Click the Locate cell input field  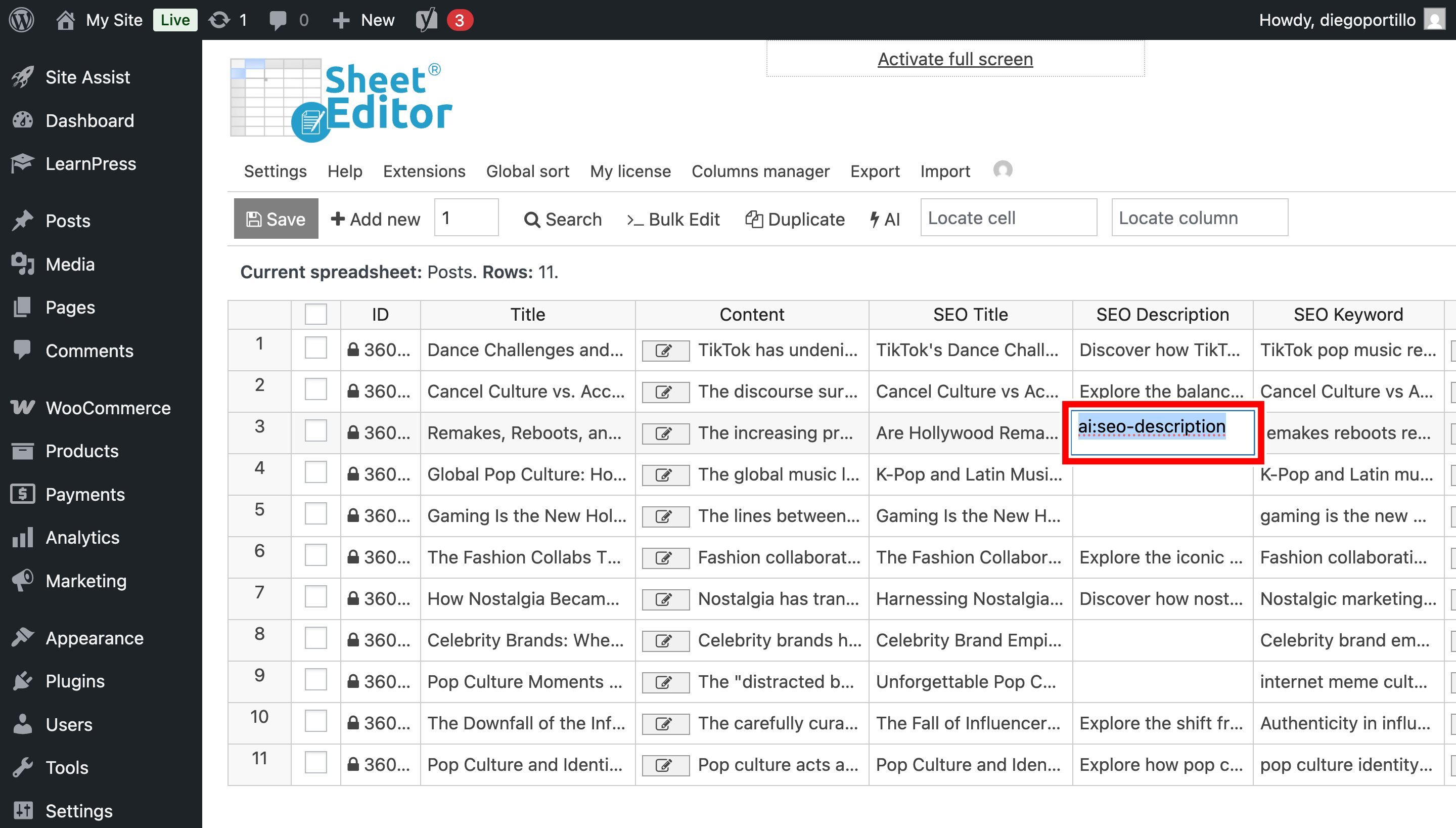tap(1008, 218)
